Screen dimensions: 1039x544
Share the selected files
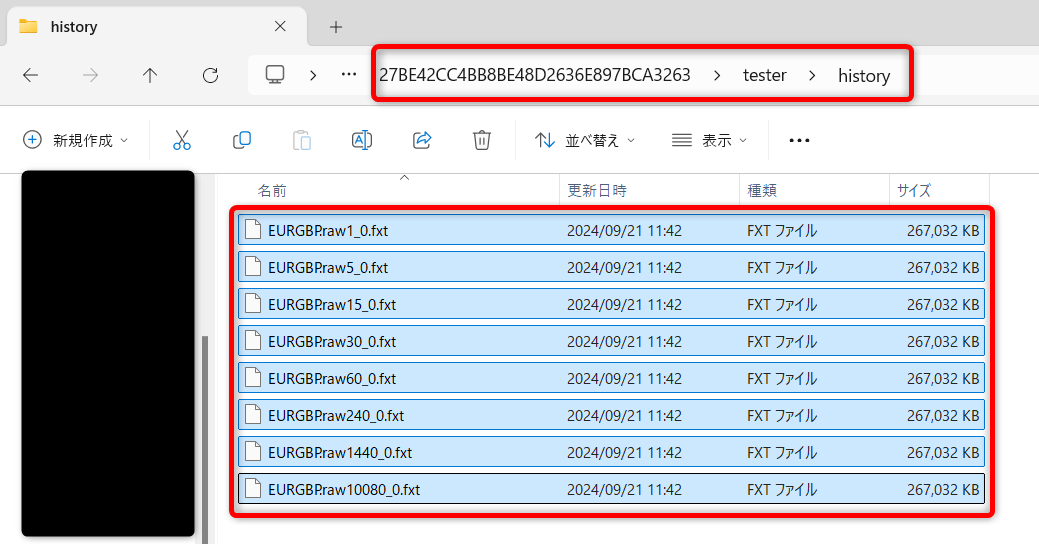click(x=422, y=140)
